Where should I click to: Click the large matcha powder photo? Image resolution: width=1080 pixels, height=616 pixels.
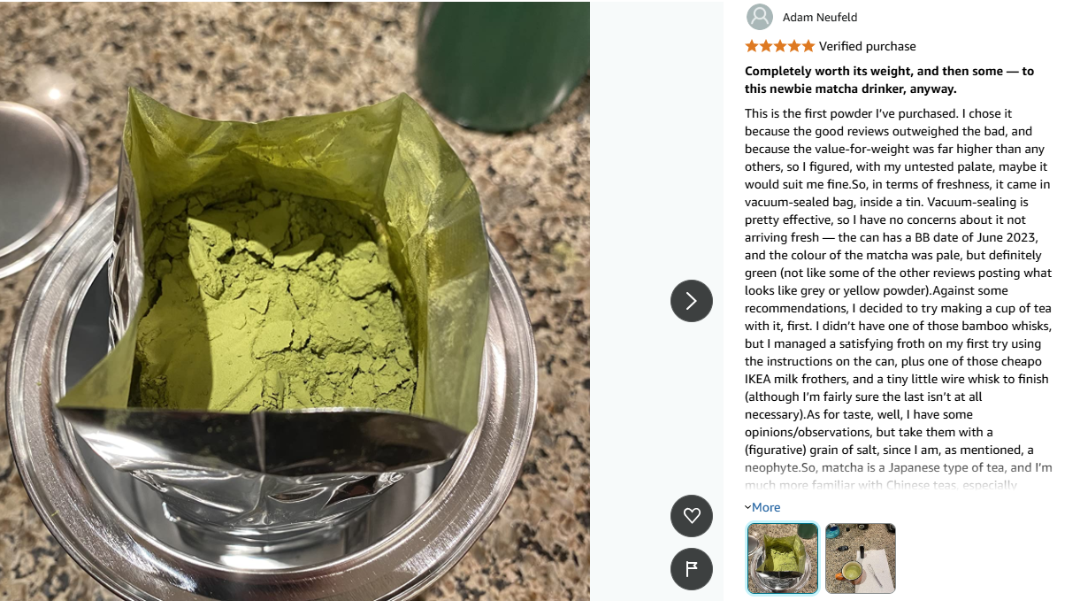[x=295, y=301]
